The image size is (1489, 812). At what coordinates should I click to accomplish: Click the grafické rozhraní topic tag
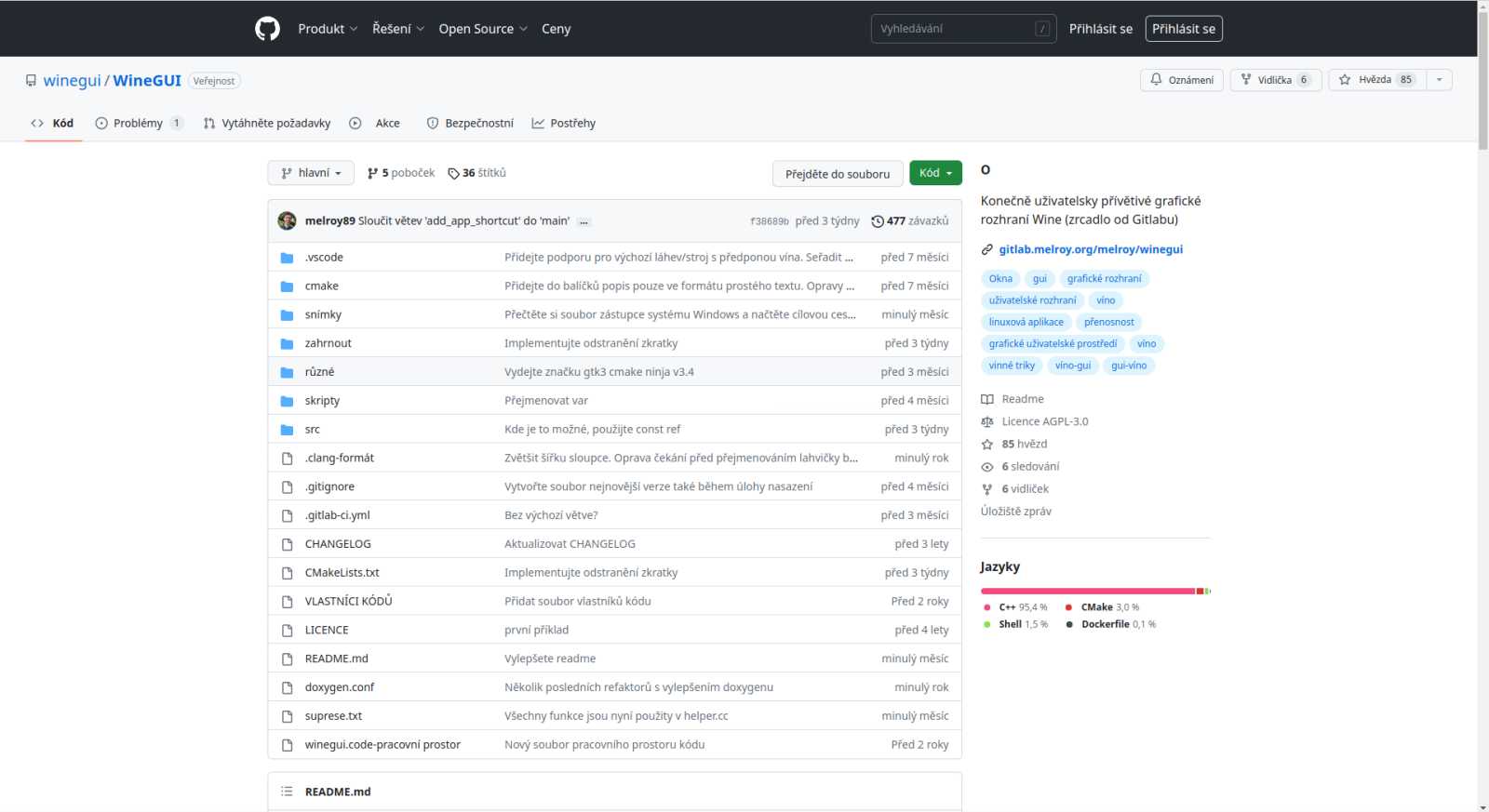(1104, 279)
